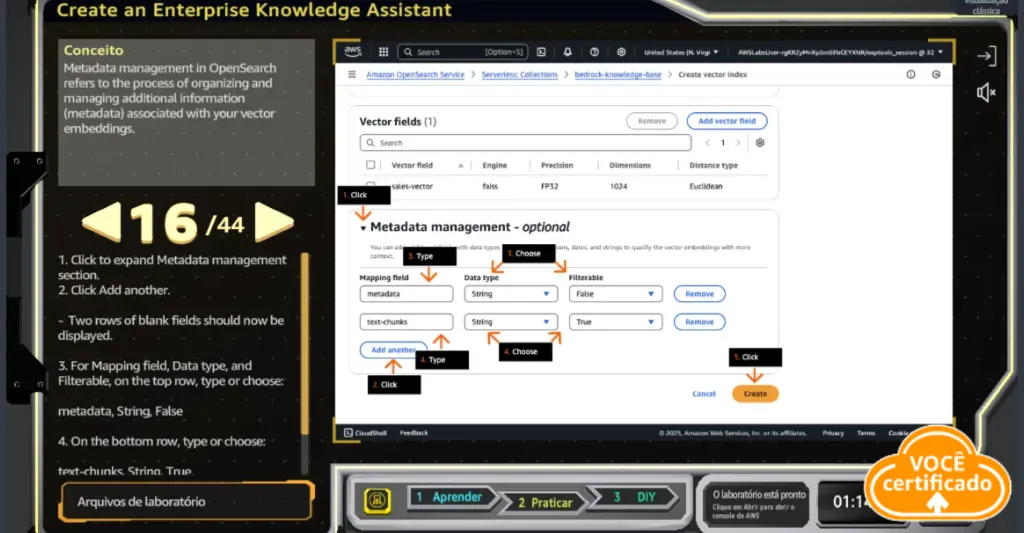Switch to the Aprender tab

coord(453,497)
